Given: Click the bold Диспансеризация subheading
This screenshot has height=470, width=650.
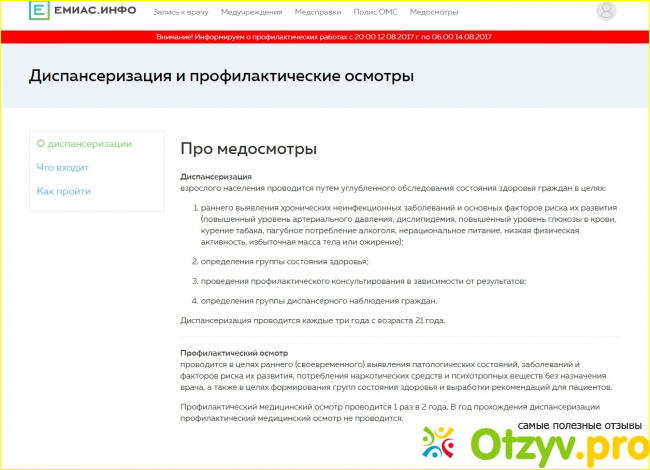Looking at the screenshot, I should 215,176.
